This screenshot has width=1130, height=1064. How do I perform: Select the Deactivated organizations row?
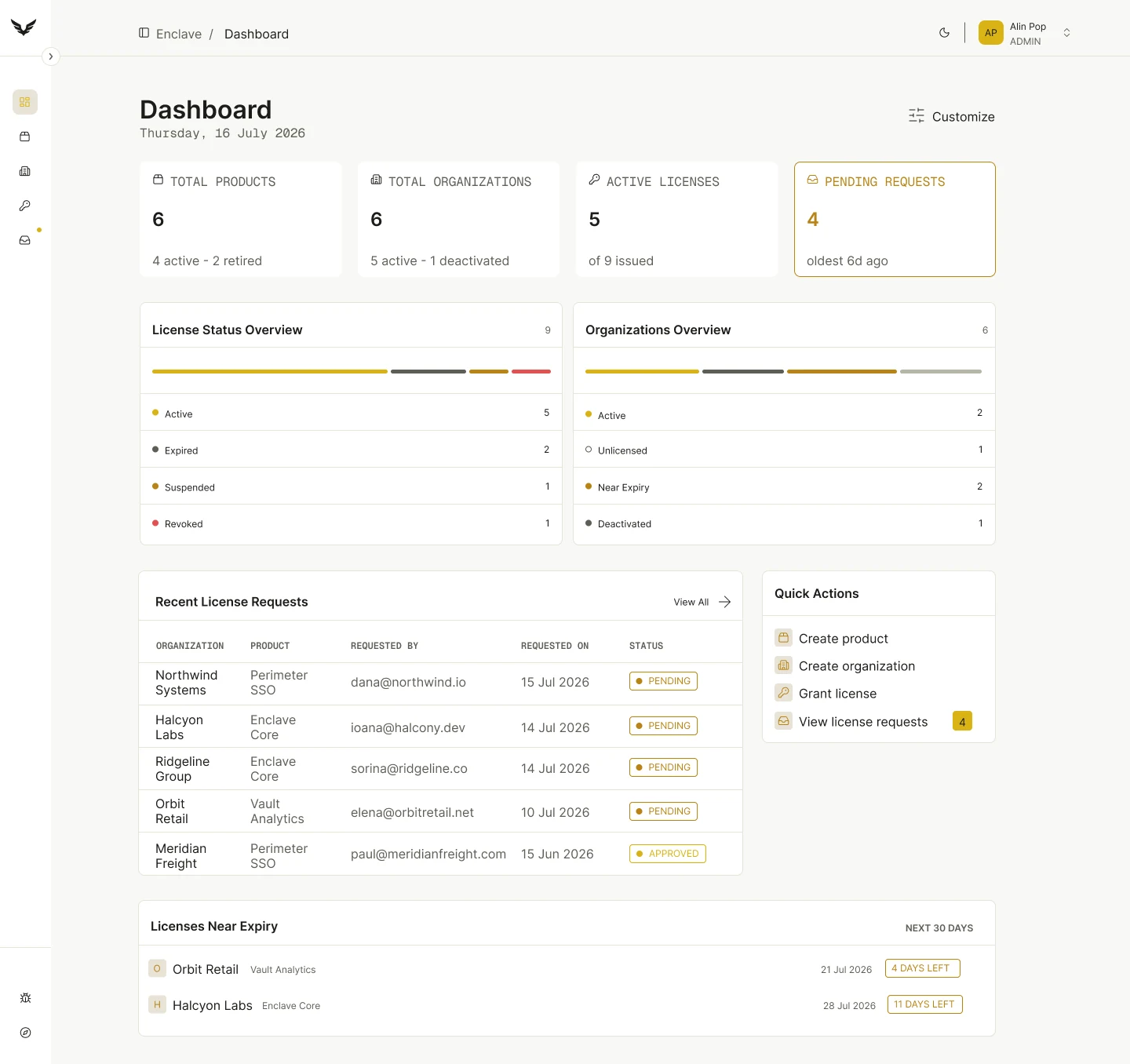point(784,523)
